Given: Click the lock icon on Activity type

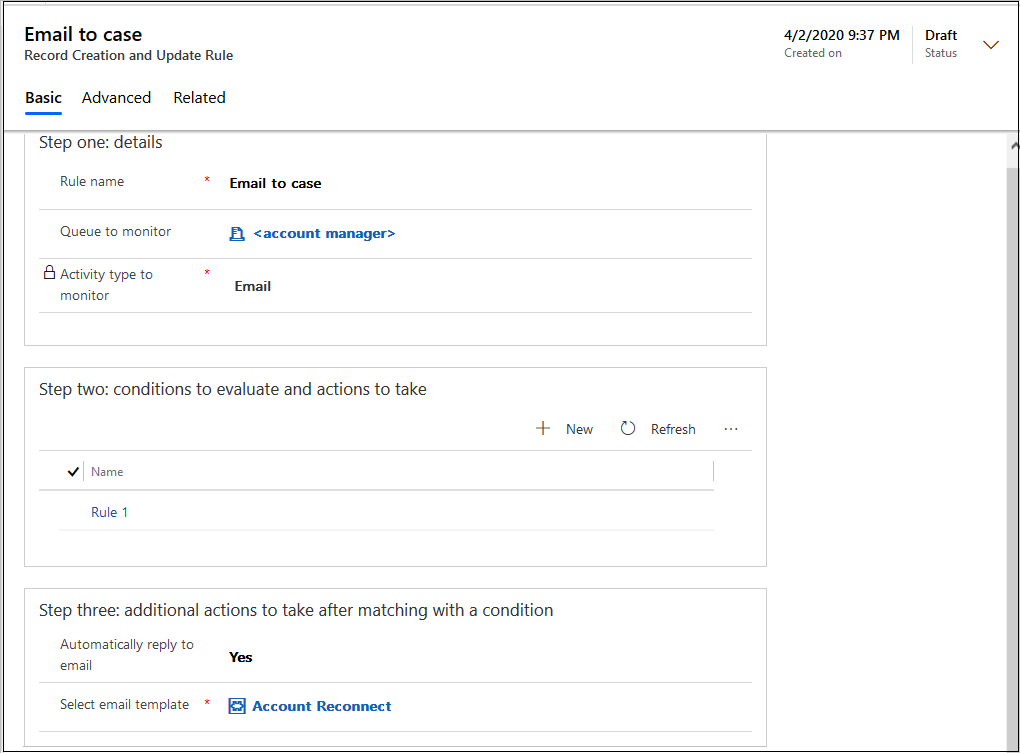Looking at the screenshot, I should point(49,272).
